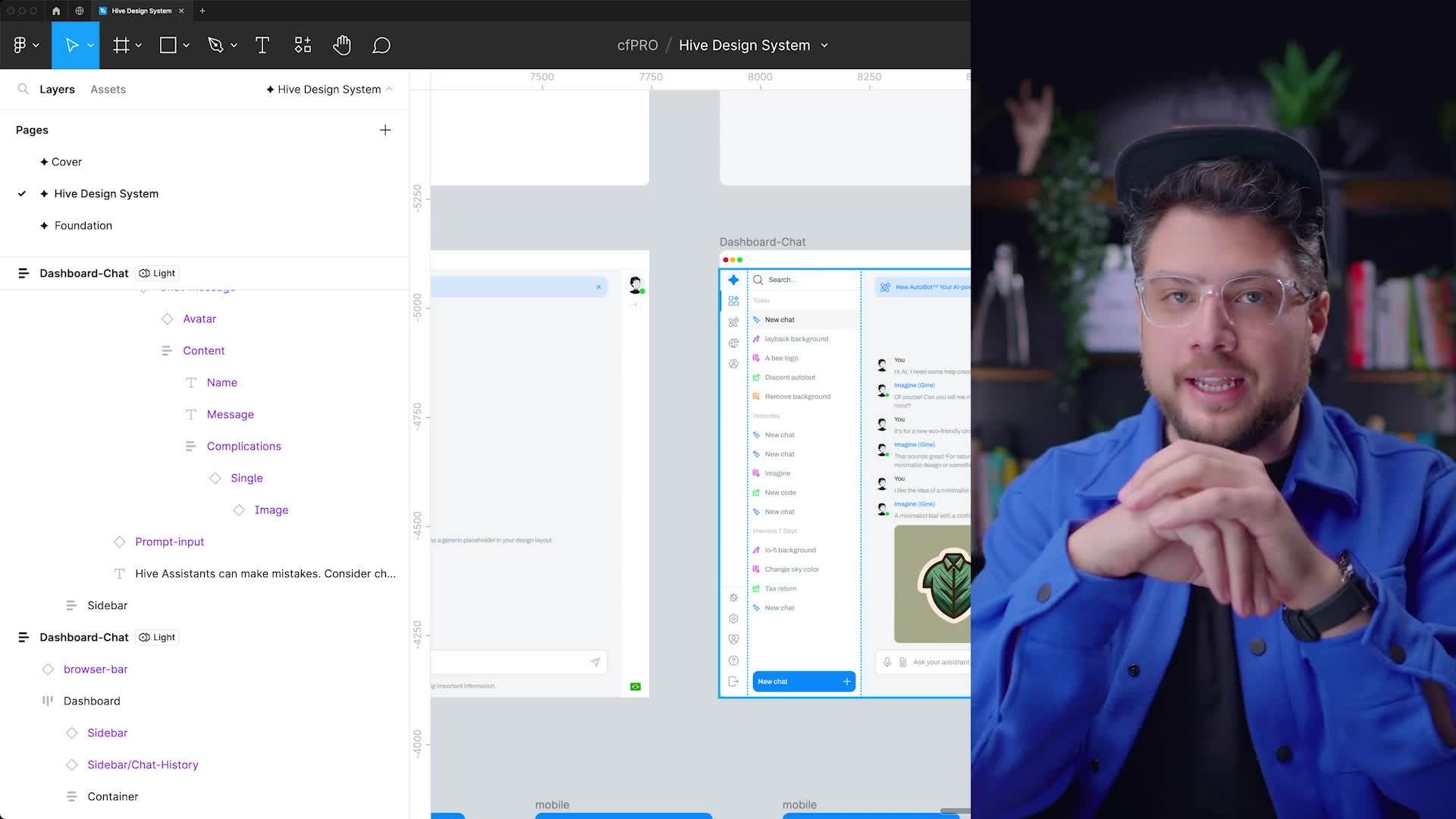
Task: Select the Hive Design System file tab
Action: coord(142,11)
